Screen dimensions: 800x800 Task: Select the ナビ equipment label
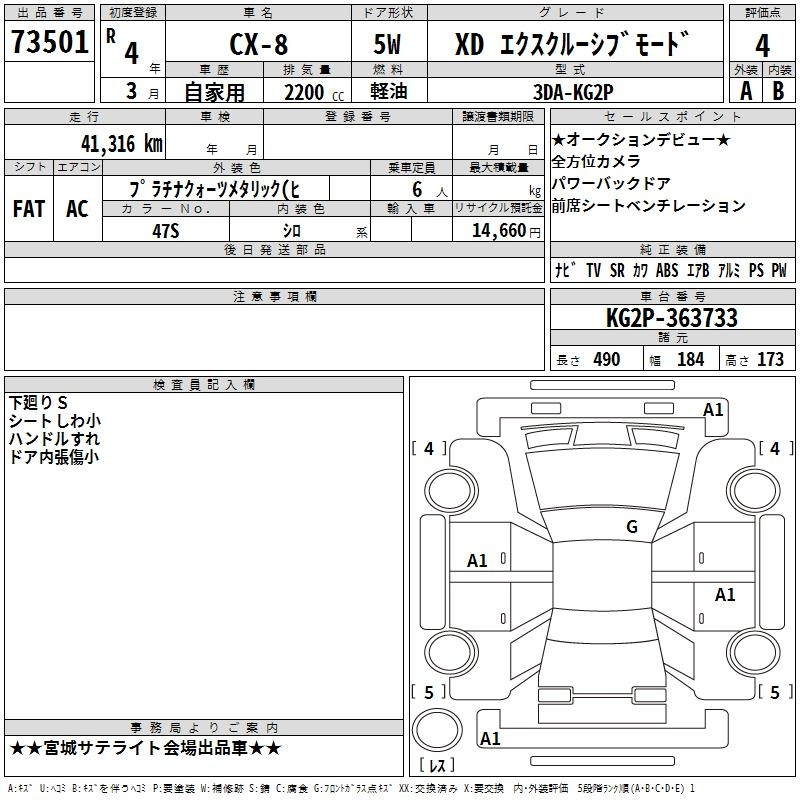(564, 271)
